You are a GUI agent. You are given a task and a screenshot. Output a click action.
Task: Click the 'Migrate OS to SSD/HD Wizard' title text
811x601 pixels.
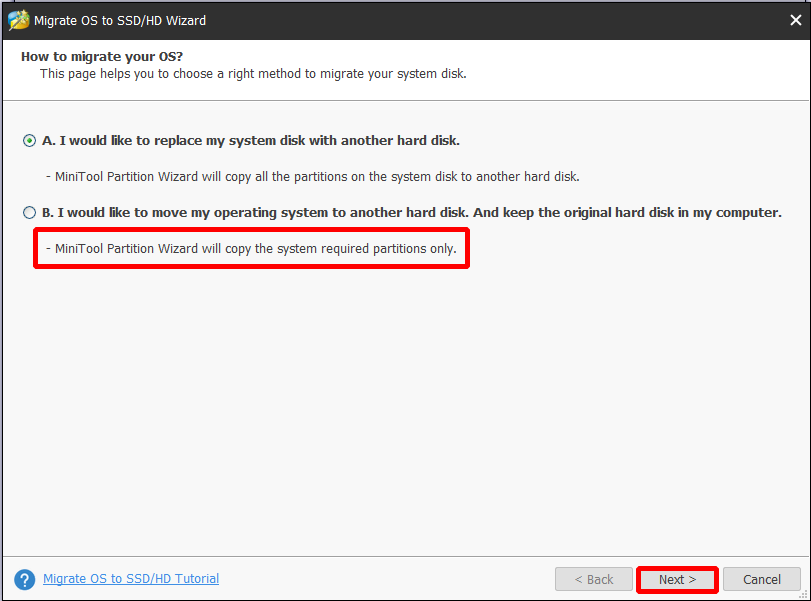(120, 21)
